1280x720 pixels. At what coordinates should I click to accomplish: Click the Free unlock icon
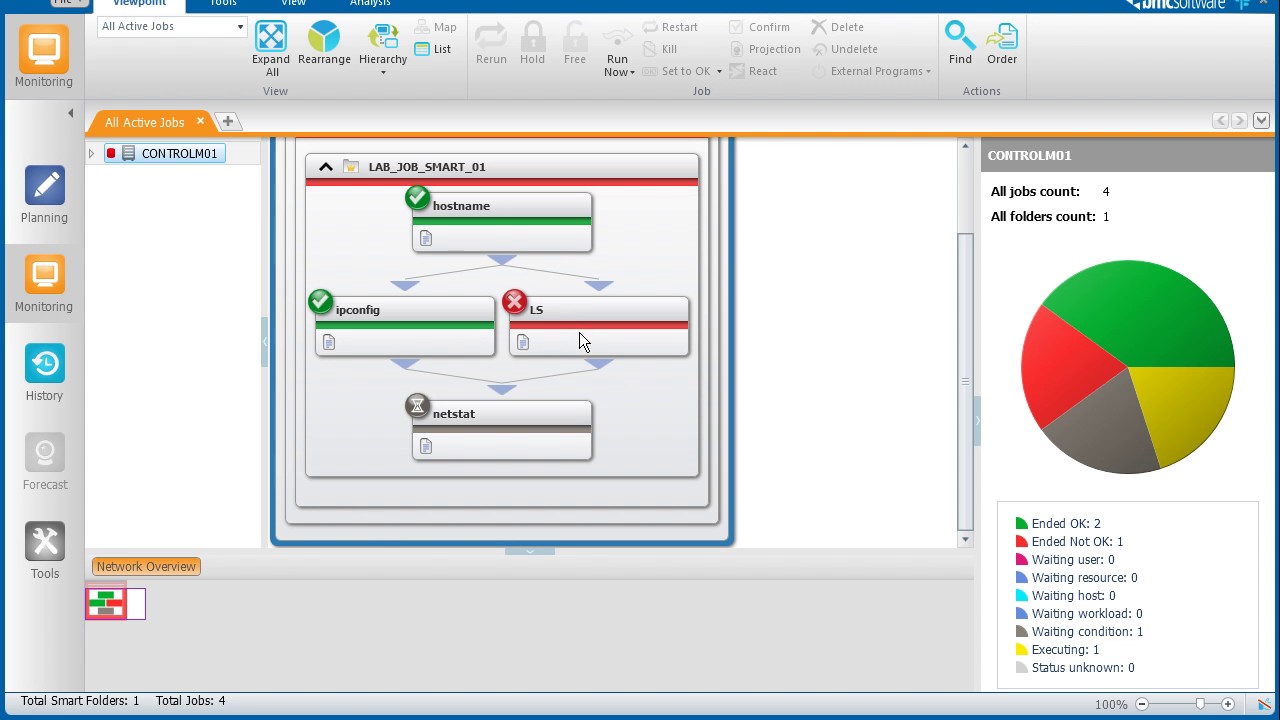tap(575, 38)
